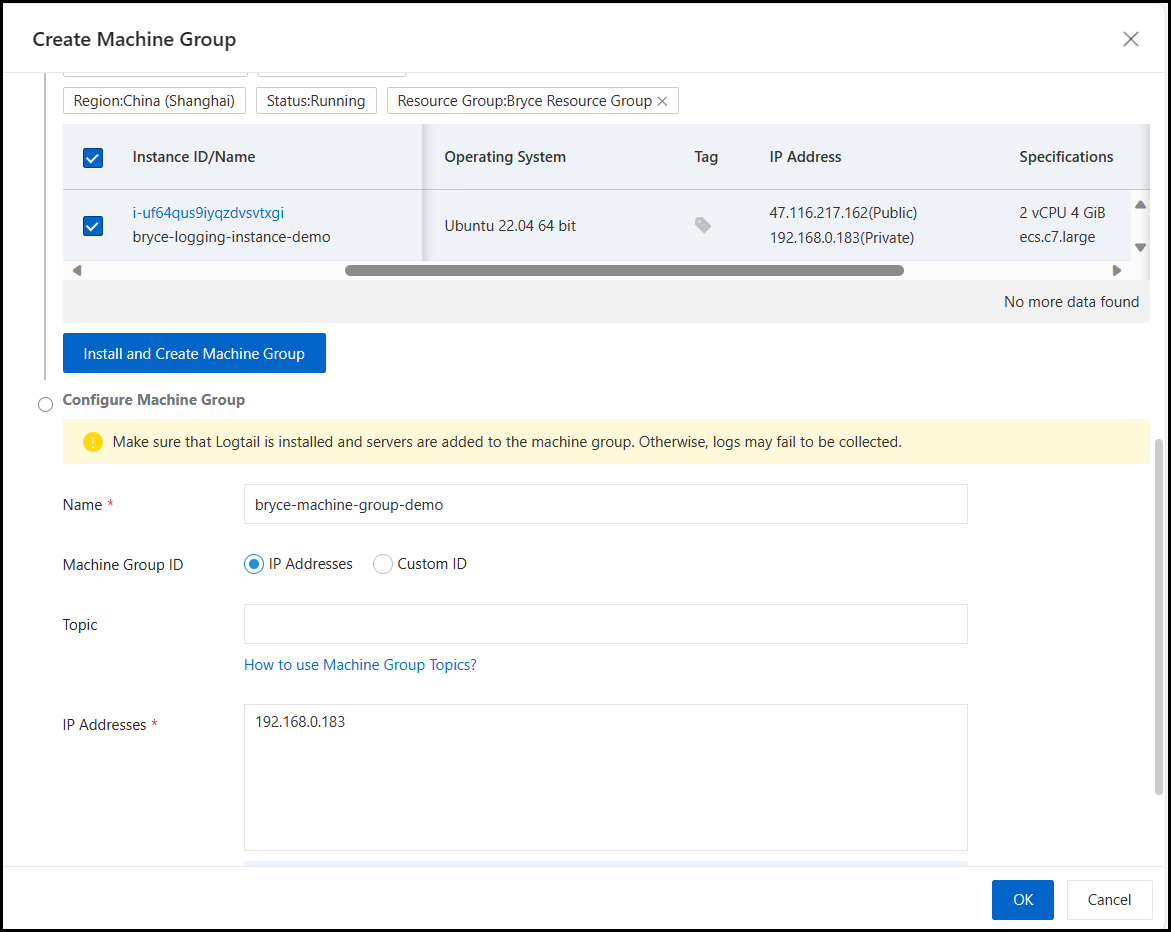The width and height of the screenshot is (1171, 932).
Task: Close the Create Machine Group dialog
Action: pyautogui.click(x=1130, y=39)
